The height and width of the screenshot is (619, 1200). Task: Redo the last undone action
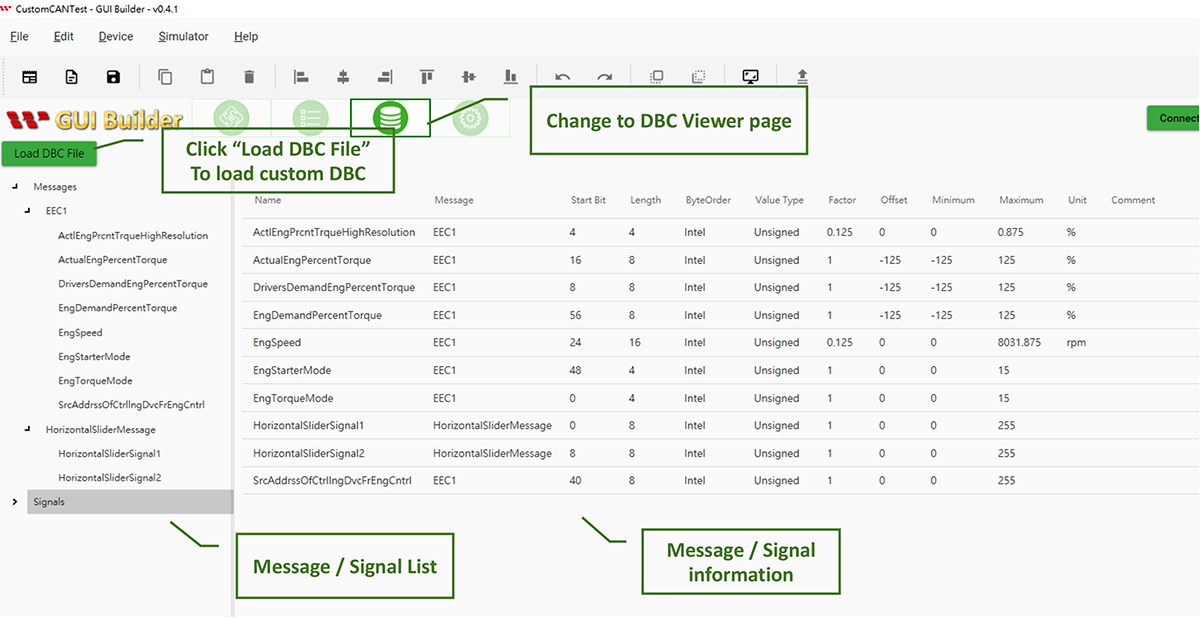pos(605,77)
